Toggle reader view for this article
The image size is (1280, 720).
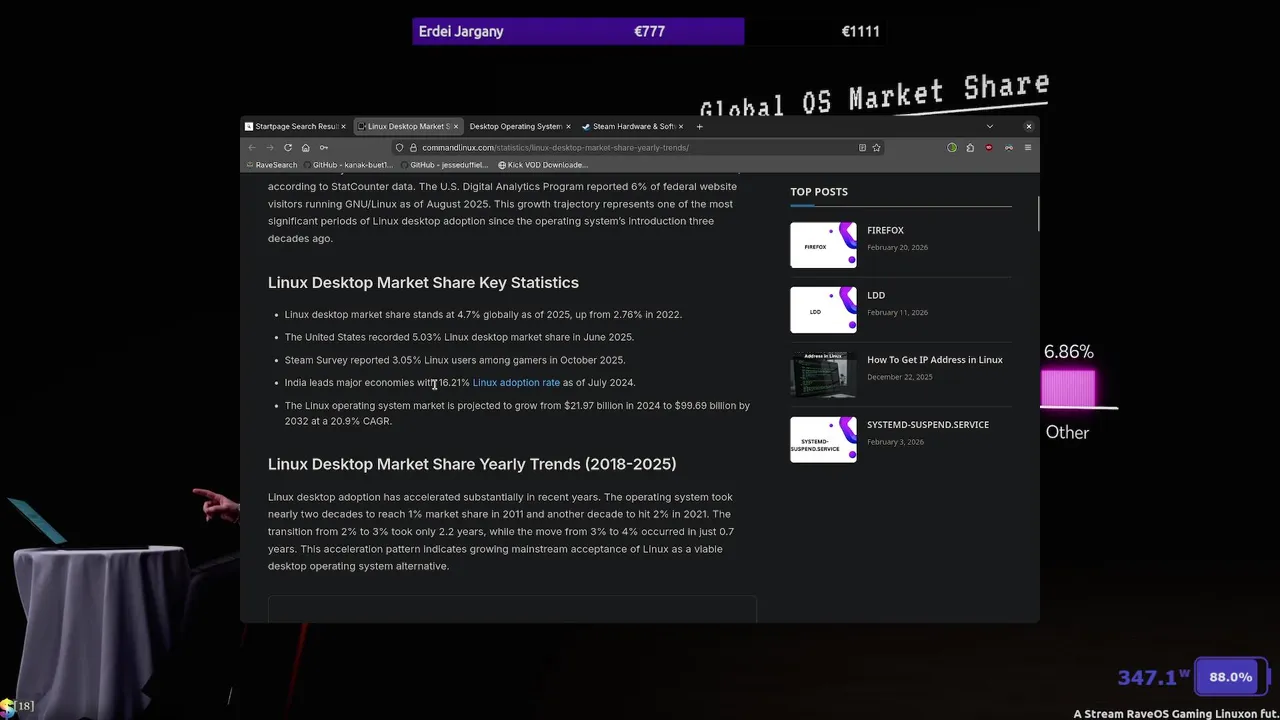(x=862, y=147)
